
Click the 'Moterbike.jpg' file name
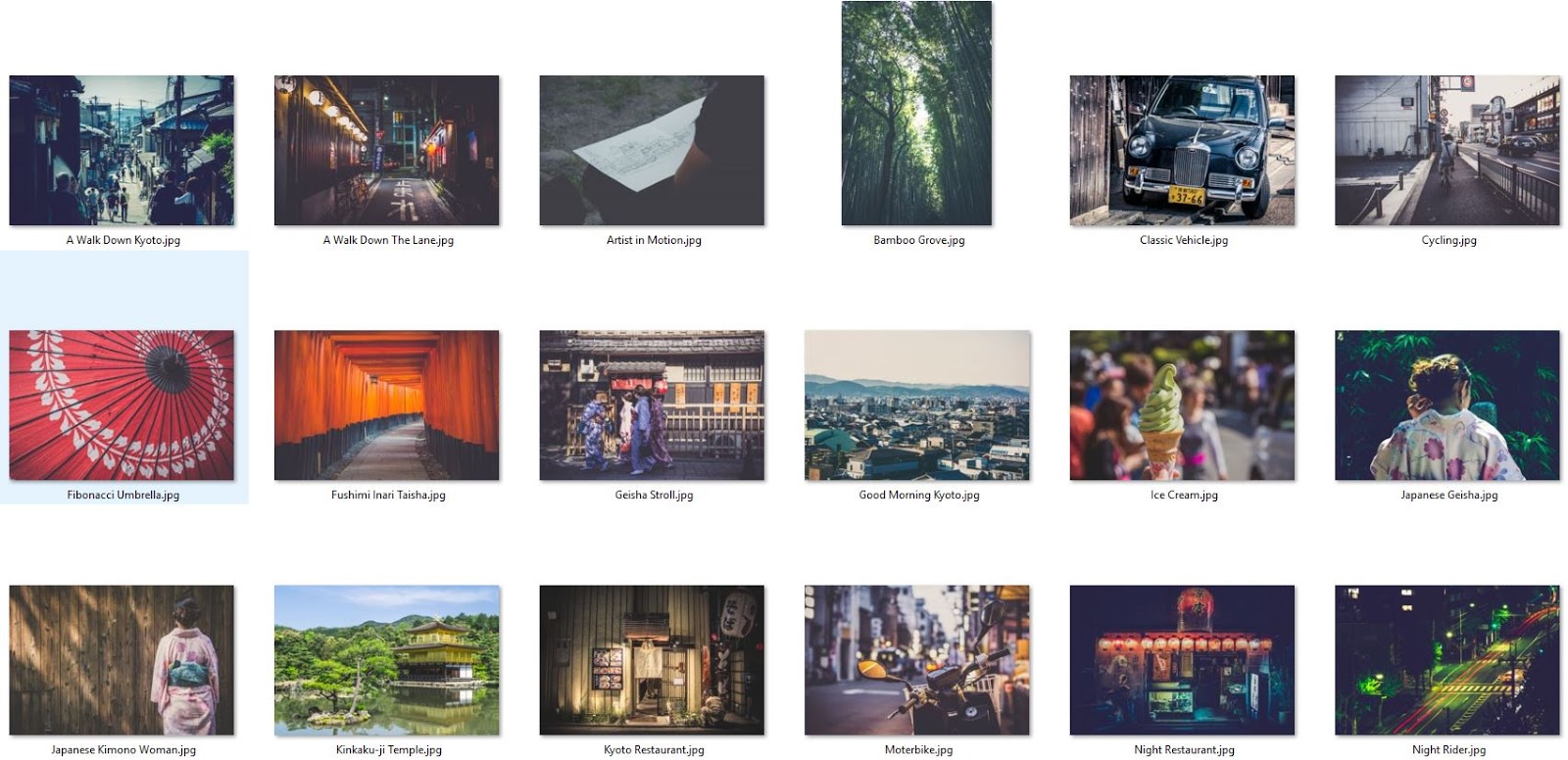coord(919,749)
